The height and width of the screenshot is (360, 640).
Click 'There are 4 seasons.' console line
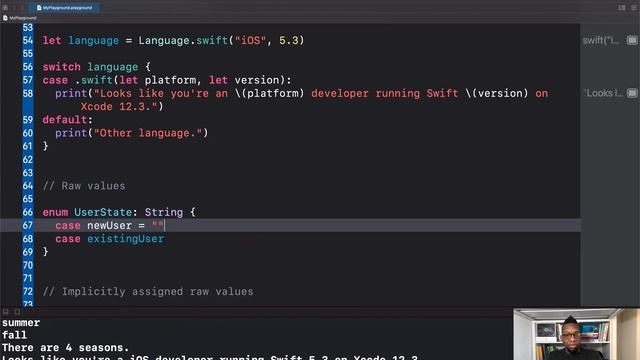click(65, 348)
